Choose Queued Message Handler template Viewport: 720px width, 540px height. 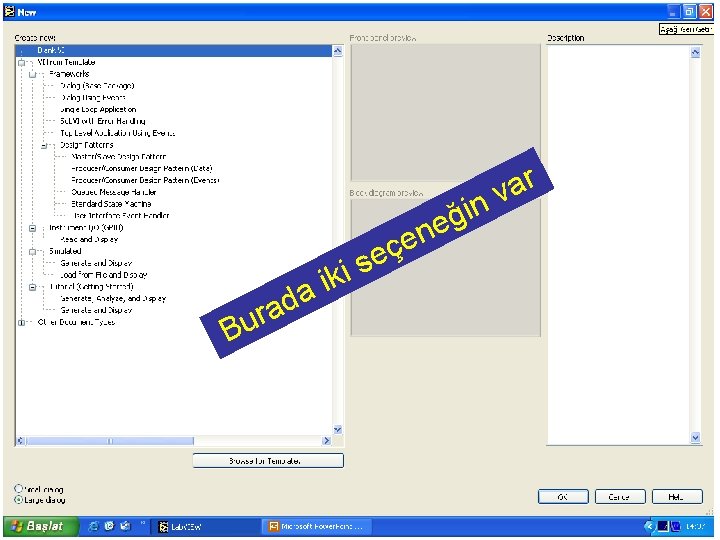(x=113, y=192)
